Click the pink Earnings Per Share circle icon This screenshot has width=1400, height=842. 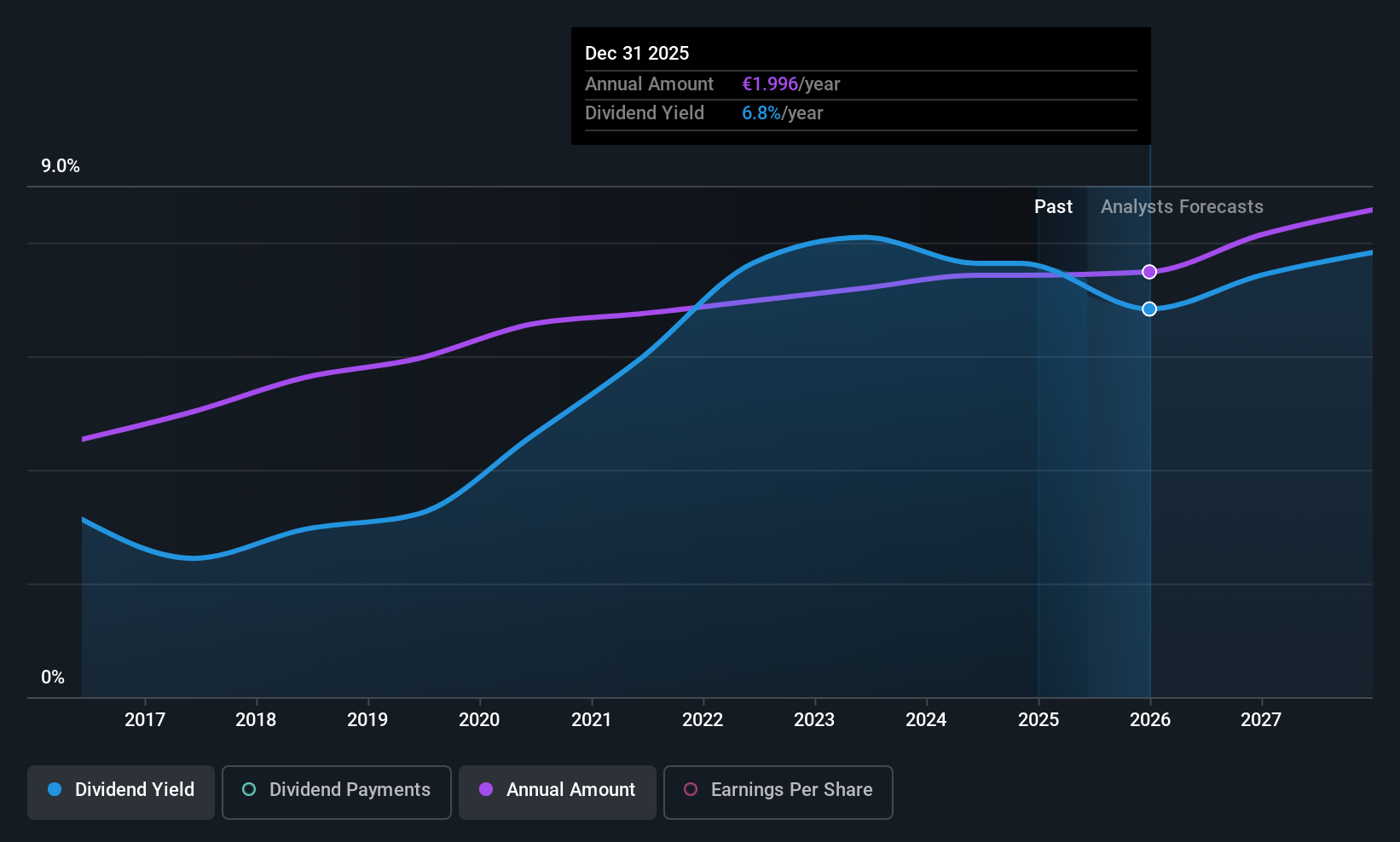point(691,790)
